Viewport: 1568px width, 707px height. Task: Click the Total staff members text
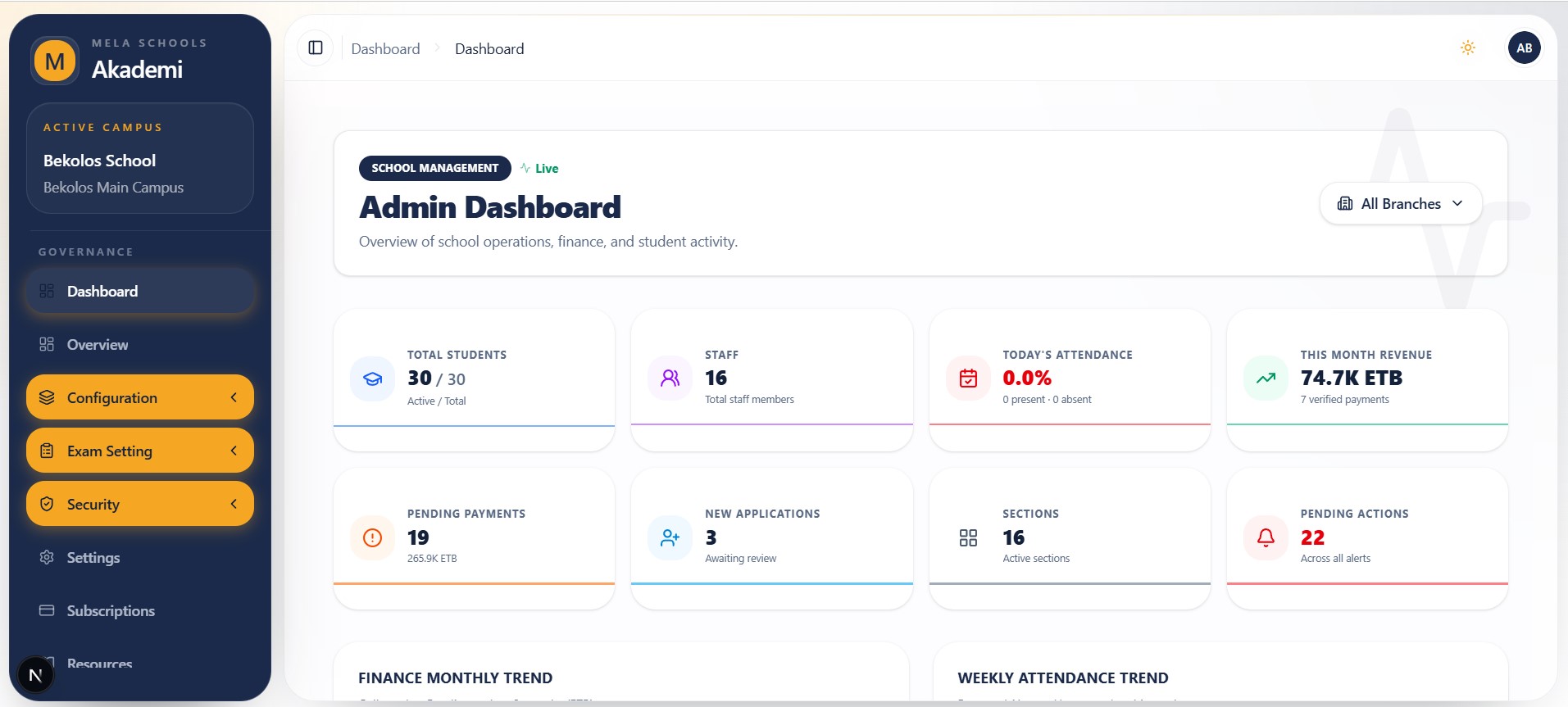tap(749, 400)
